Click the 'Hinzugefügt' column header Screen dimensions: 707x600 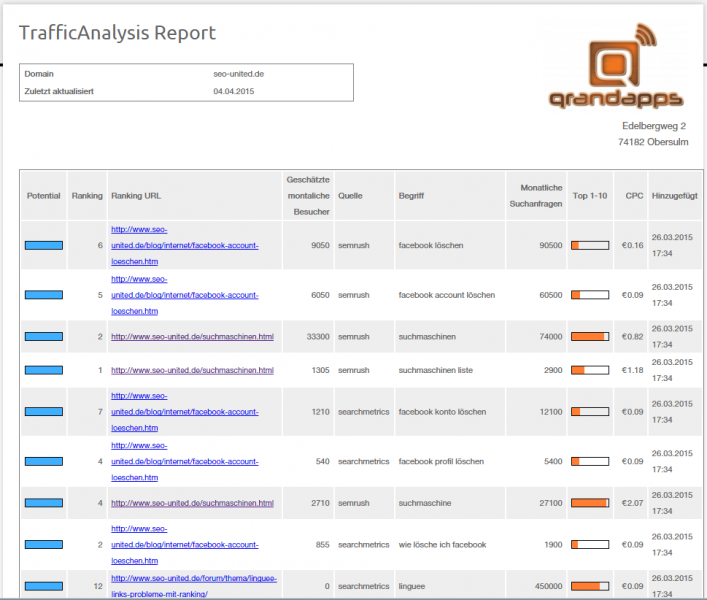click(675, 196)
